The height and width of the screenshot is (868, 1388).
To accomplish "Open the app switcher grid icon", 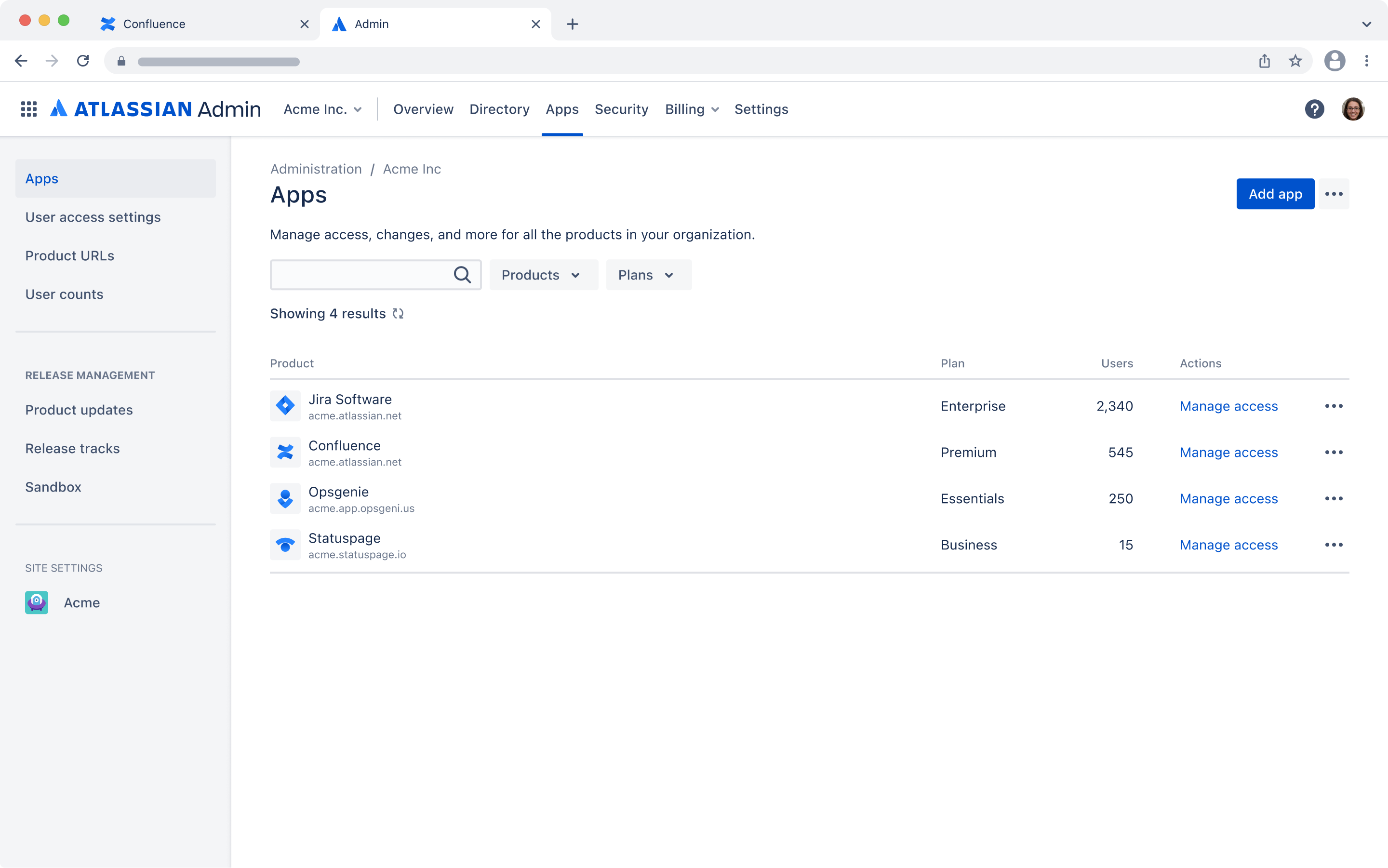I will [x=29, y=109].
